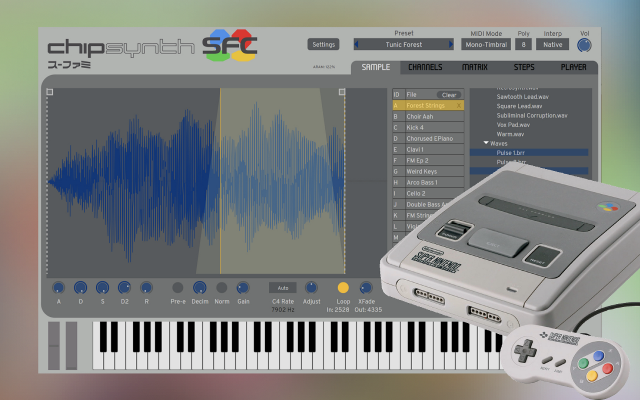The width and height of the screenshot is (640, 400).
Task: Click the yellow loop-in marker line
Action: [x=220, y=182]
